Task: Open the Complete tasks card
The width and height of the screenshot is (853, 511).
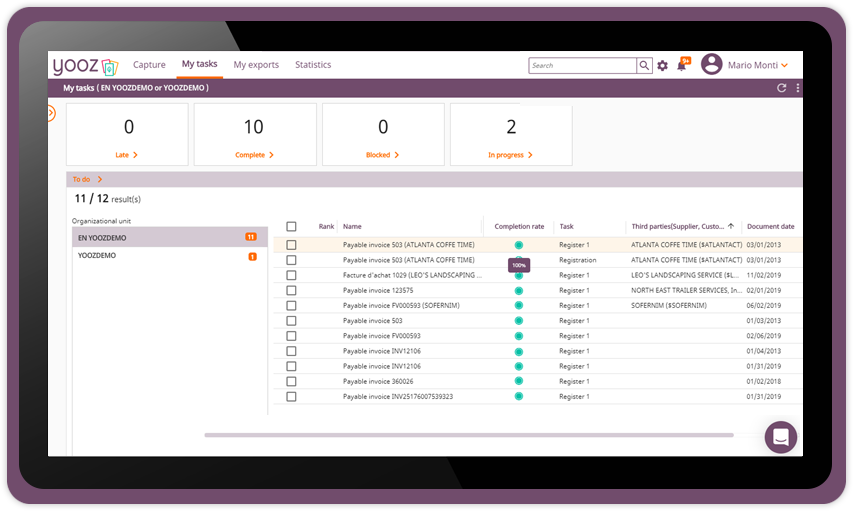Action: (x=255, y=134)
